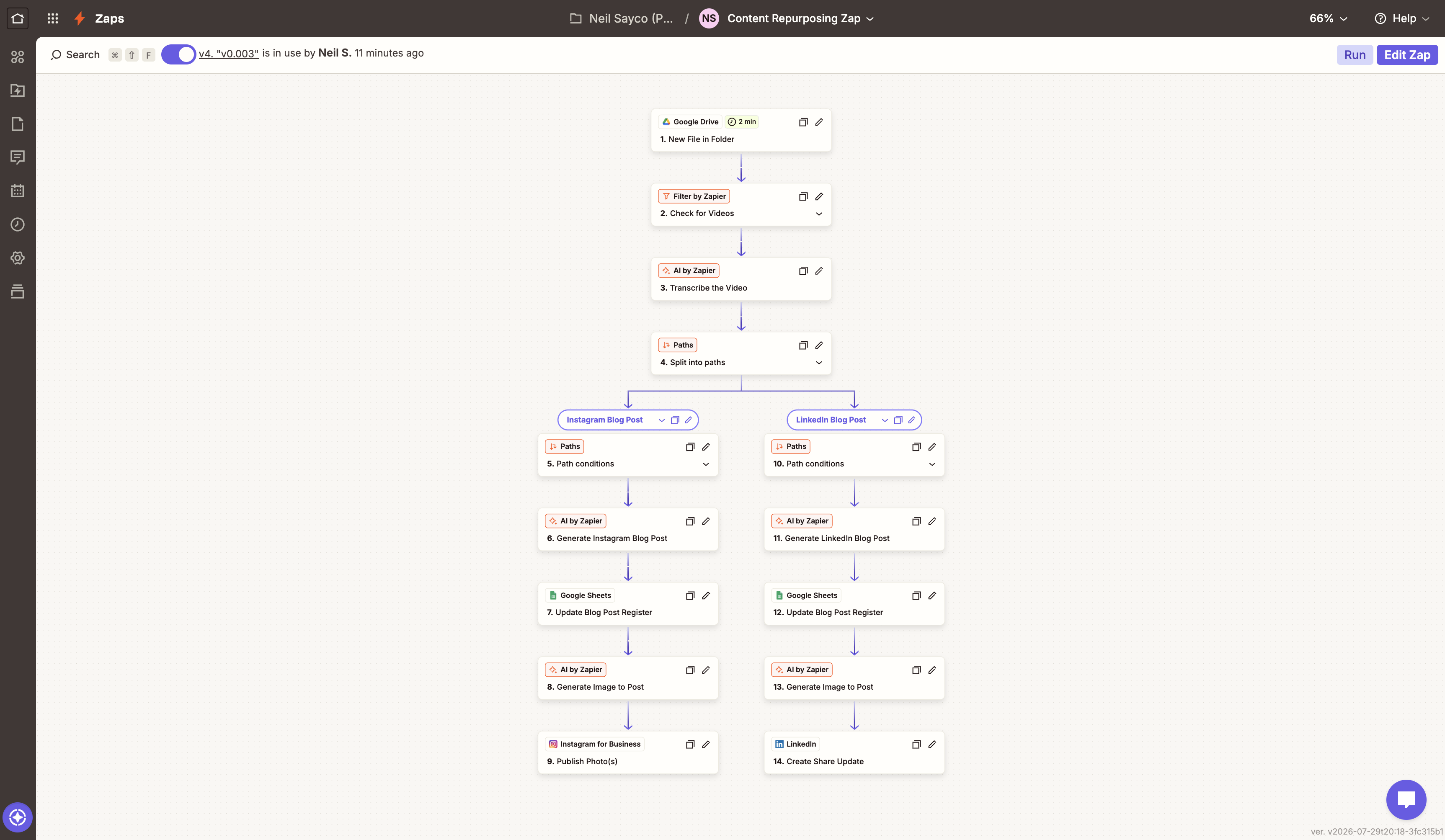Image resolution: width=1445 pixels, height=840 pixels.
Task: Open the sidebar settings gear icon
Action: click(x=18, y=258)
